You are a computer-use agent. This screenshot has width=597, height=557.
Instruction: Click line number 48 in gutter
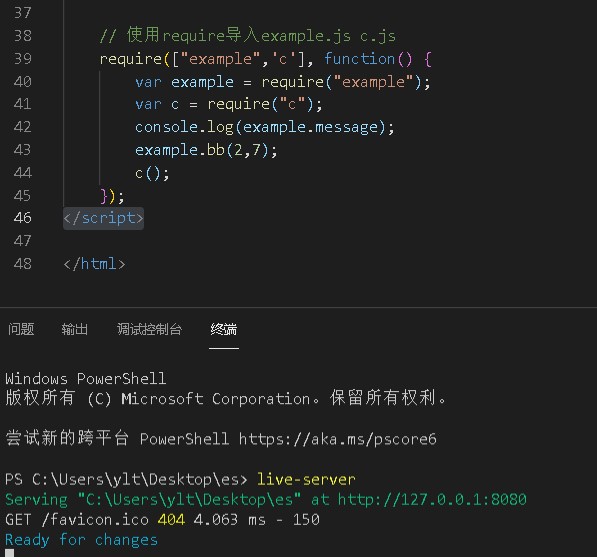coord(22,264)
